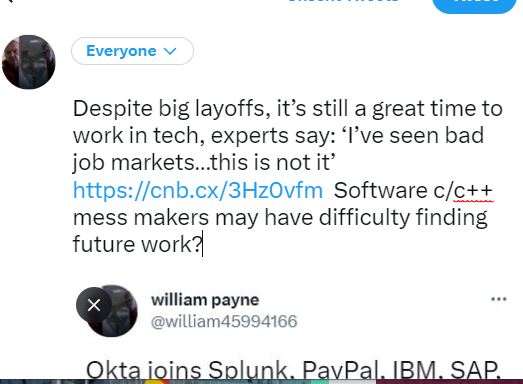Click the blue Tweet button
Viewport: 523px width, 384px height.
pos(474,3)
